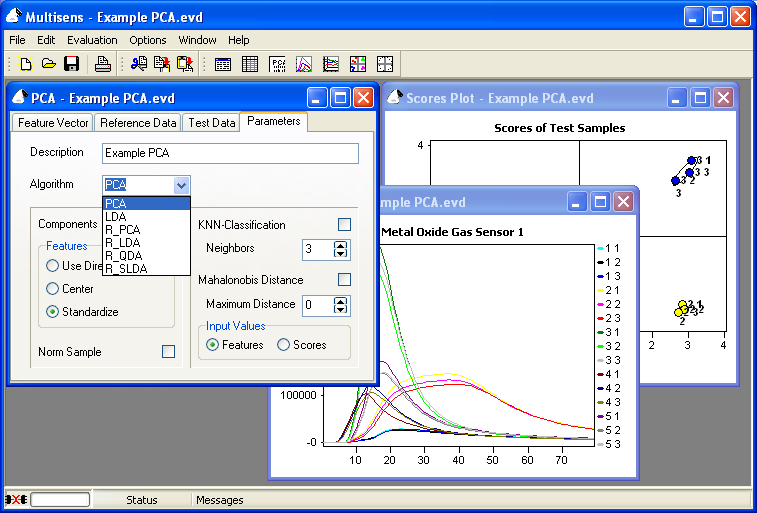This screenshot has height=513, width=757.
Task: Click the Description text field
Action: tap(230, 153)
